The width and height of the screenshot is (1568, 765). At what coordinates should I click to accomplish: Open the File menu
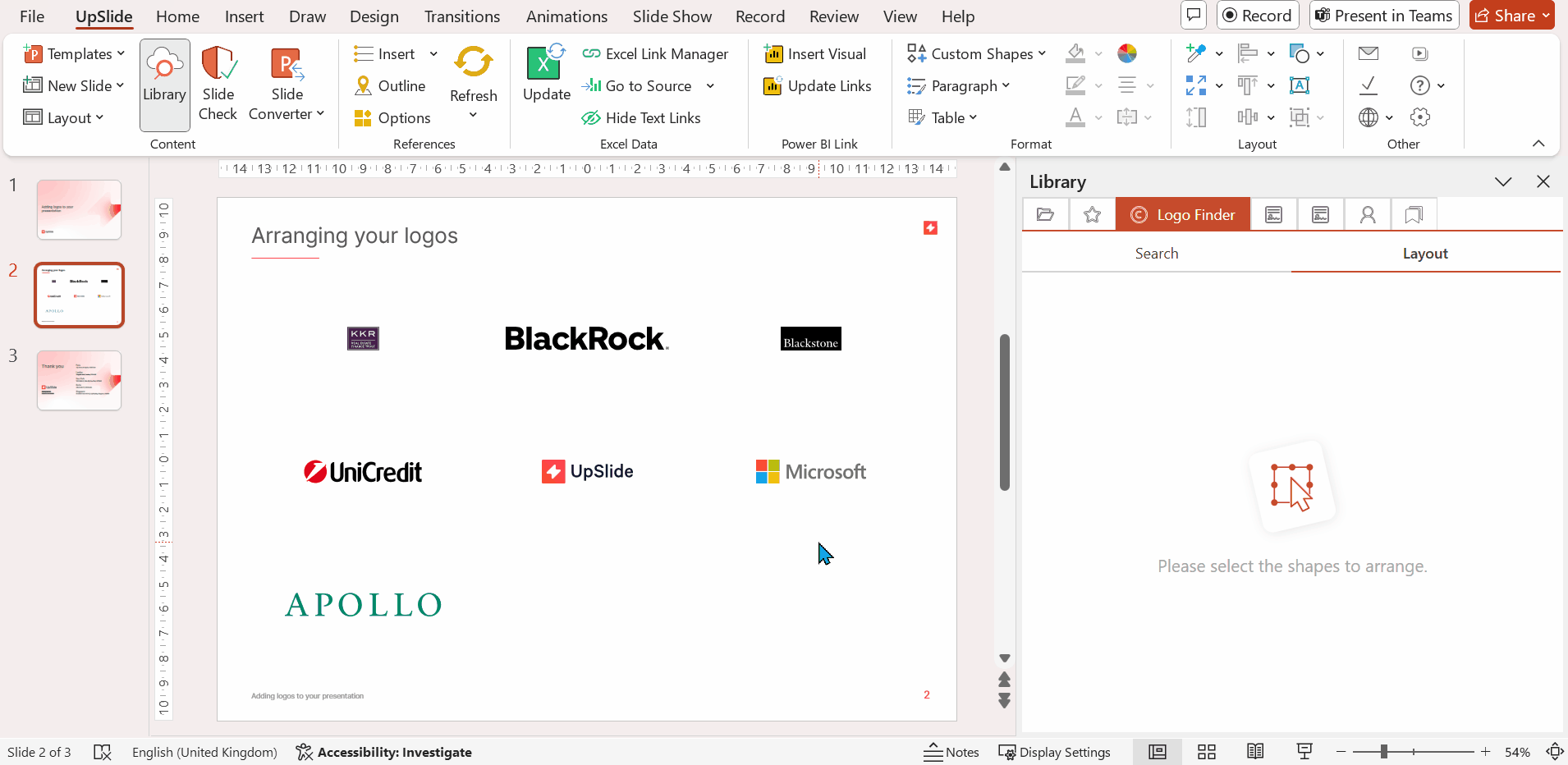(x=32, y=16)
